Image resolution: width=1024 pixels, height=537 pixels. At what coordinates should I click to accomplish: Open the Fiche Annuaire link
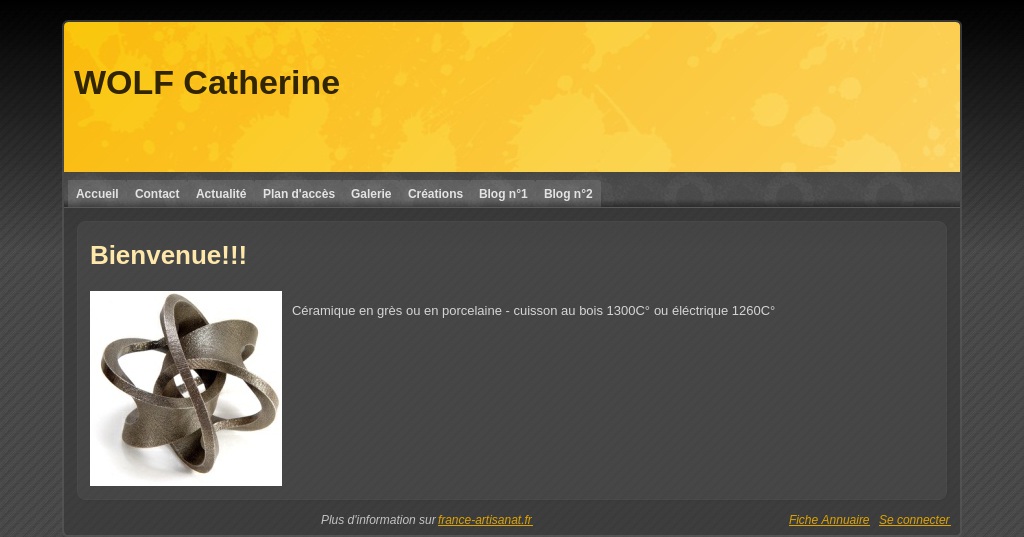[829, 520]
